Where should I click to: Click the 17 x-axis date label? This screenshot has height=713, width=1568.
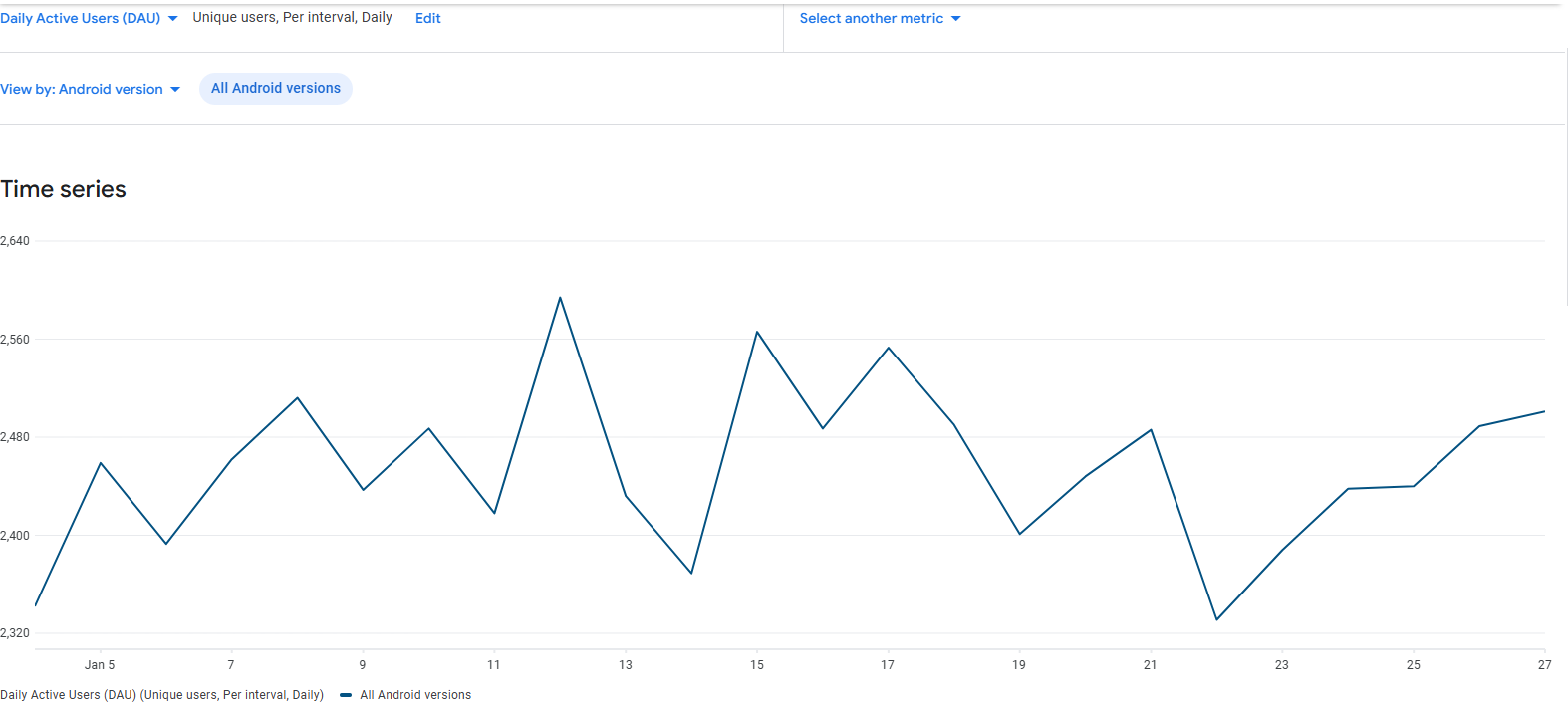click(x=888, y=665)
